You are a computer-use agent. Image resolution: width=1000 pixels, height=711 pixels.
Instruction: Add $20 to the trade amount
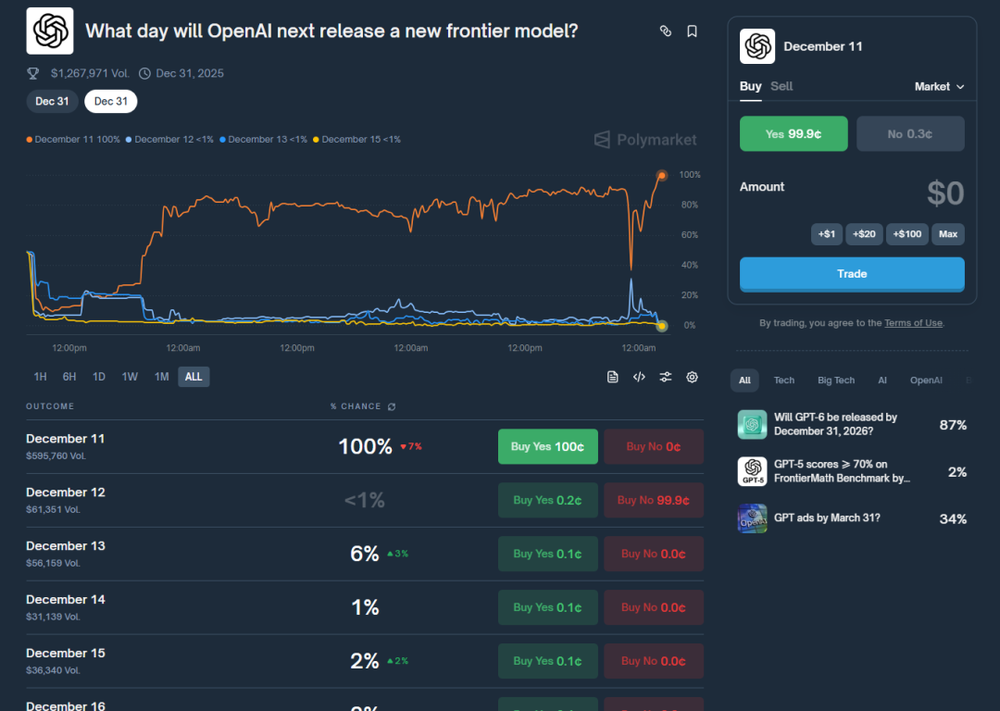pos(864,234)
